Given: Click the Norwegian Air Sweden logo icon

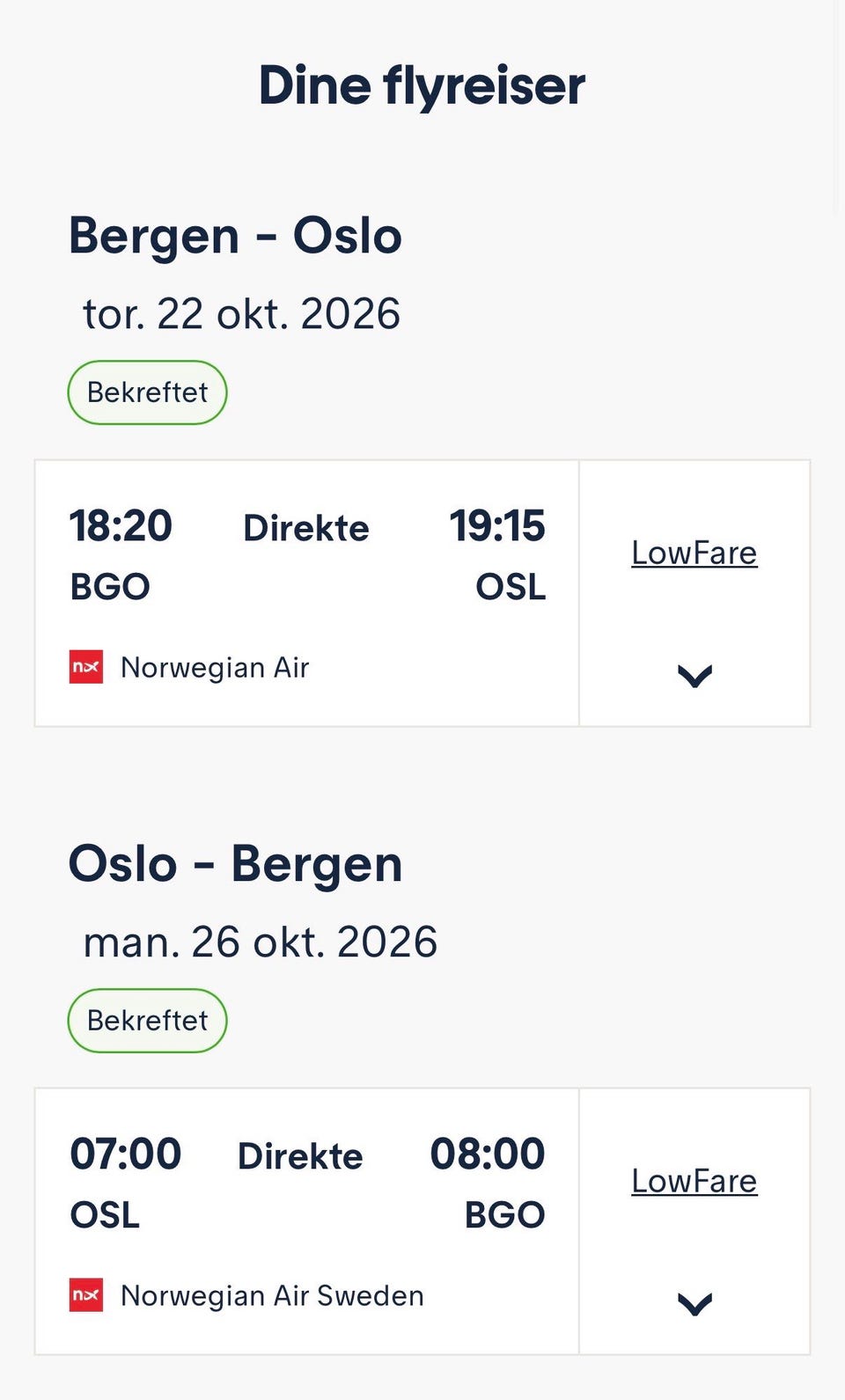Looking at the screenshot, I should [x=86, y=1295].
